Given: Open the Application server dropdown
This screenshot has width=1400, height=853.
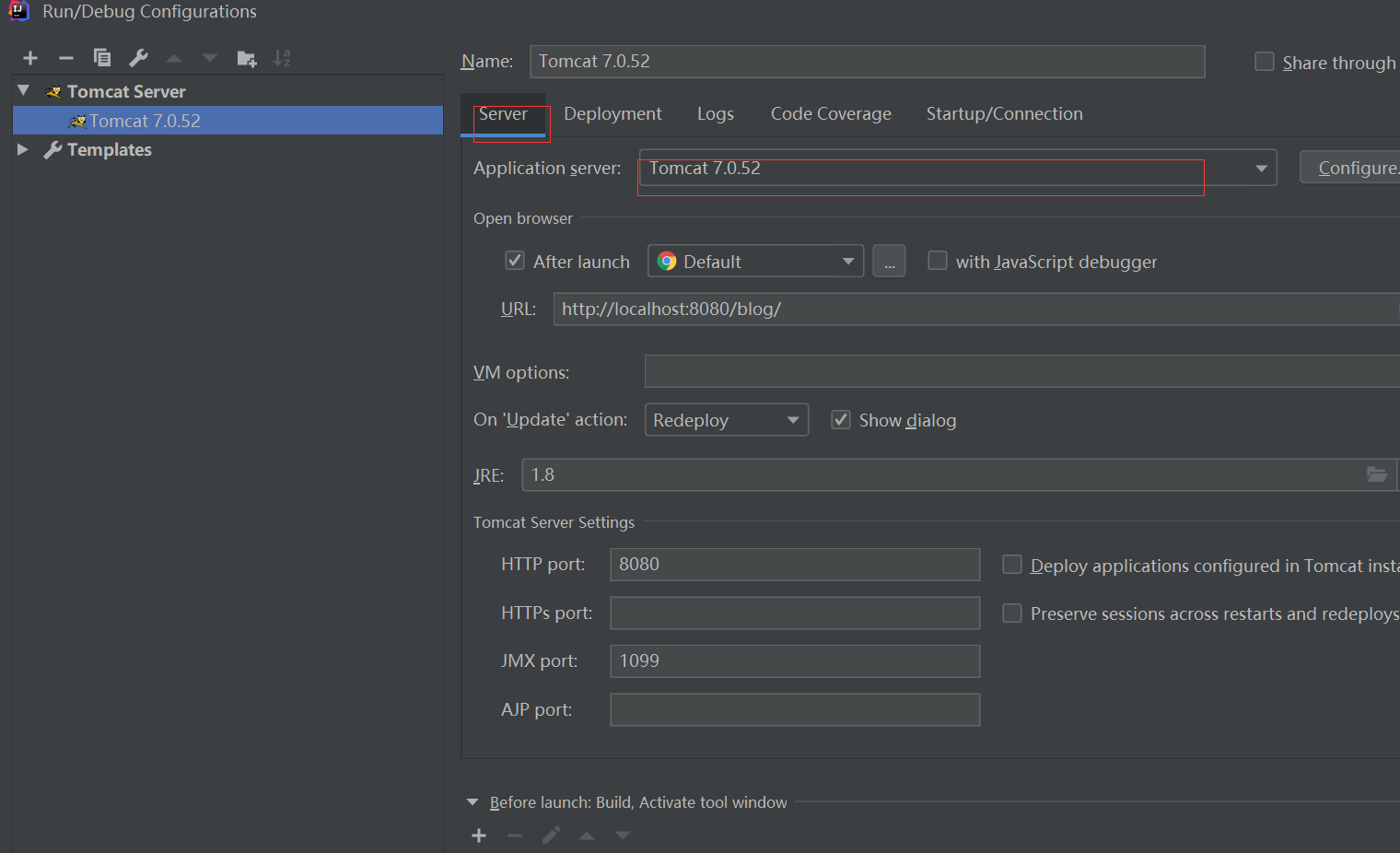Looking at the screenshot, I should pyautogui.click(x=1260, y=168).
